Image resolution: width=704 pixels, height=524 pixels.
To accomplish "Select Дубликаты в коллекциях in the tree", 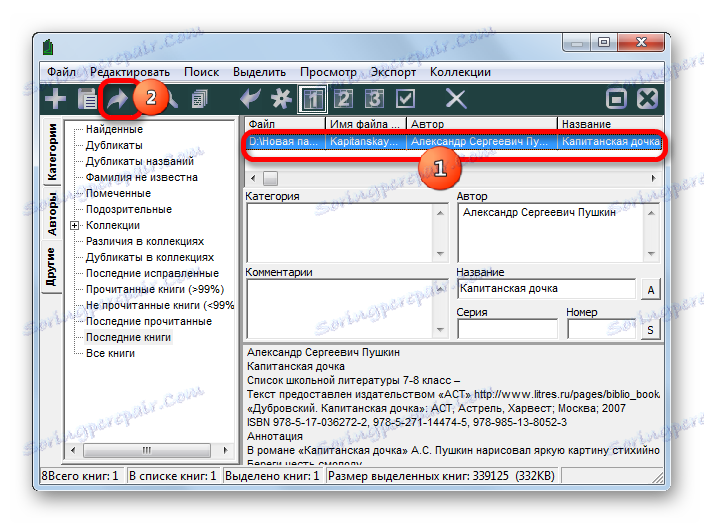I will [150, 257].
